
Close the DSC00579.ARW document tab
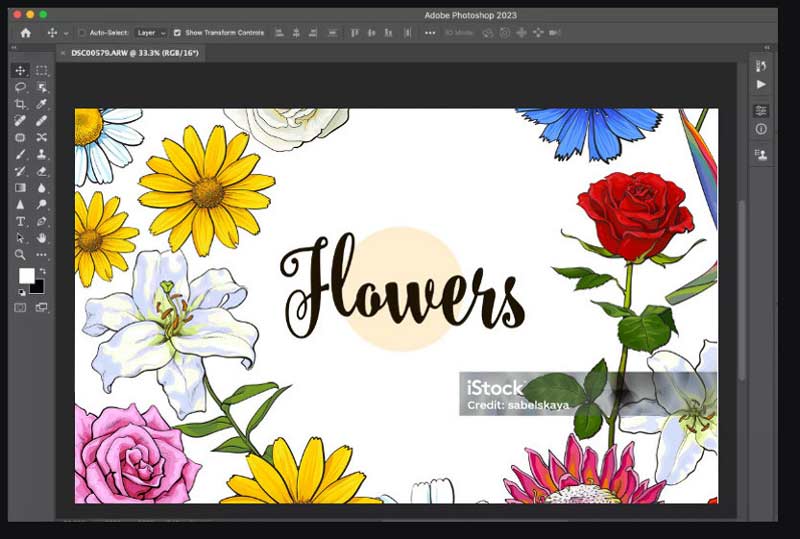click(63, 53)
